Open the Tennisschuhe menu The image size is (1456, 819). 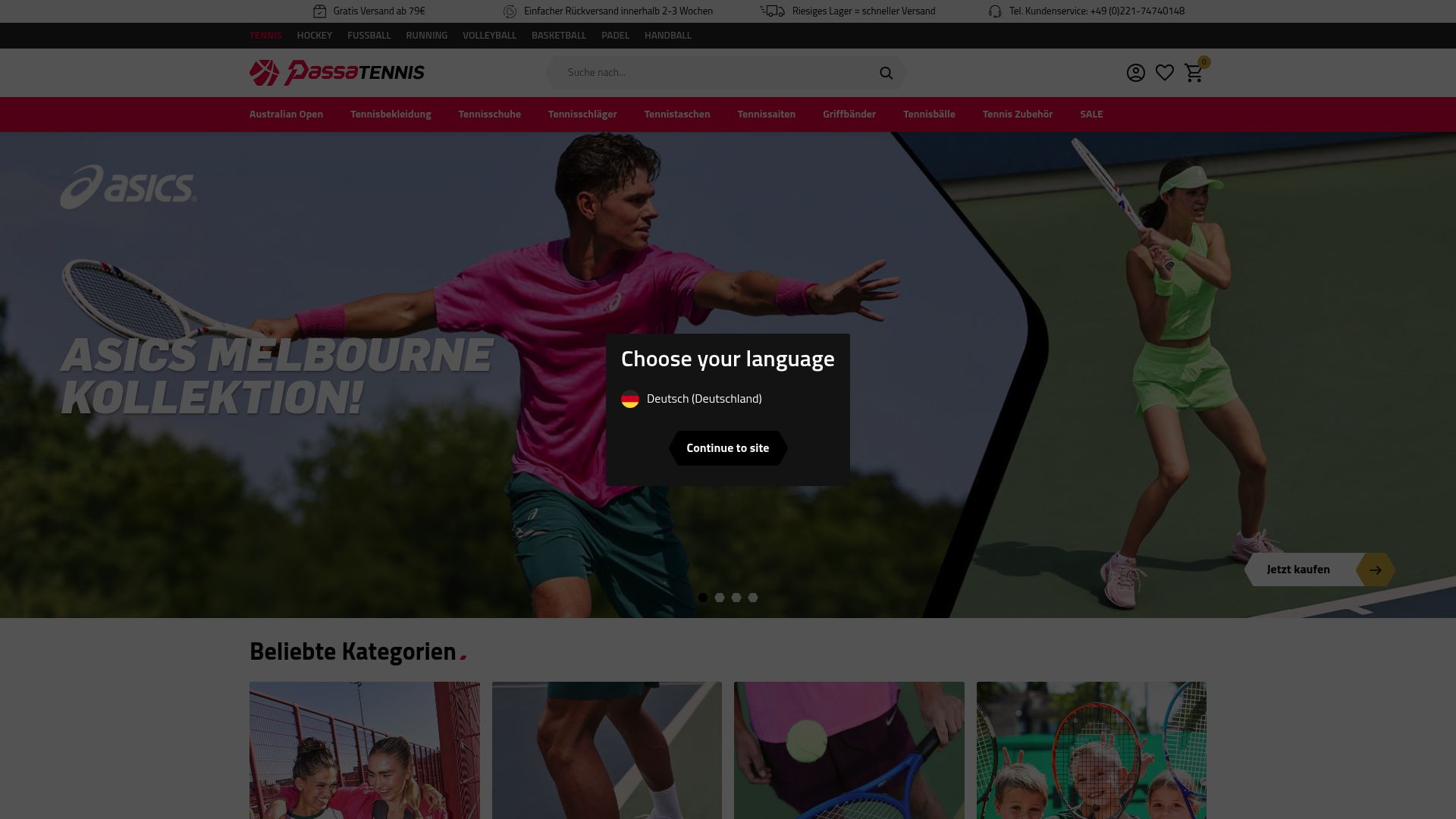coord(490,115)
